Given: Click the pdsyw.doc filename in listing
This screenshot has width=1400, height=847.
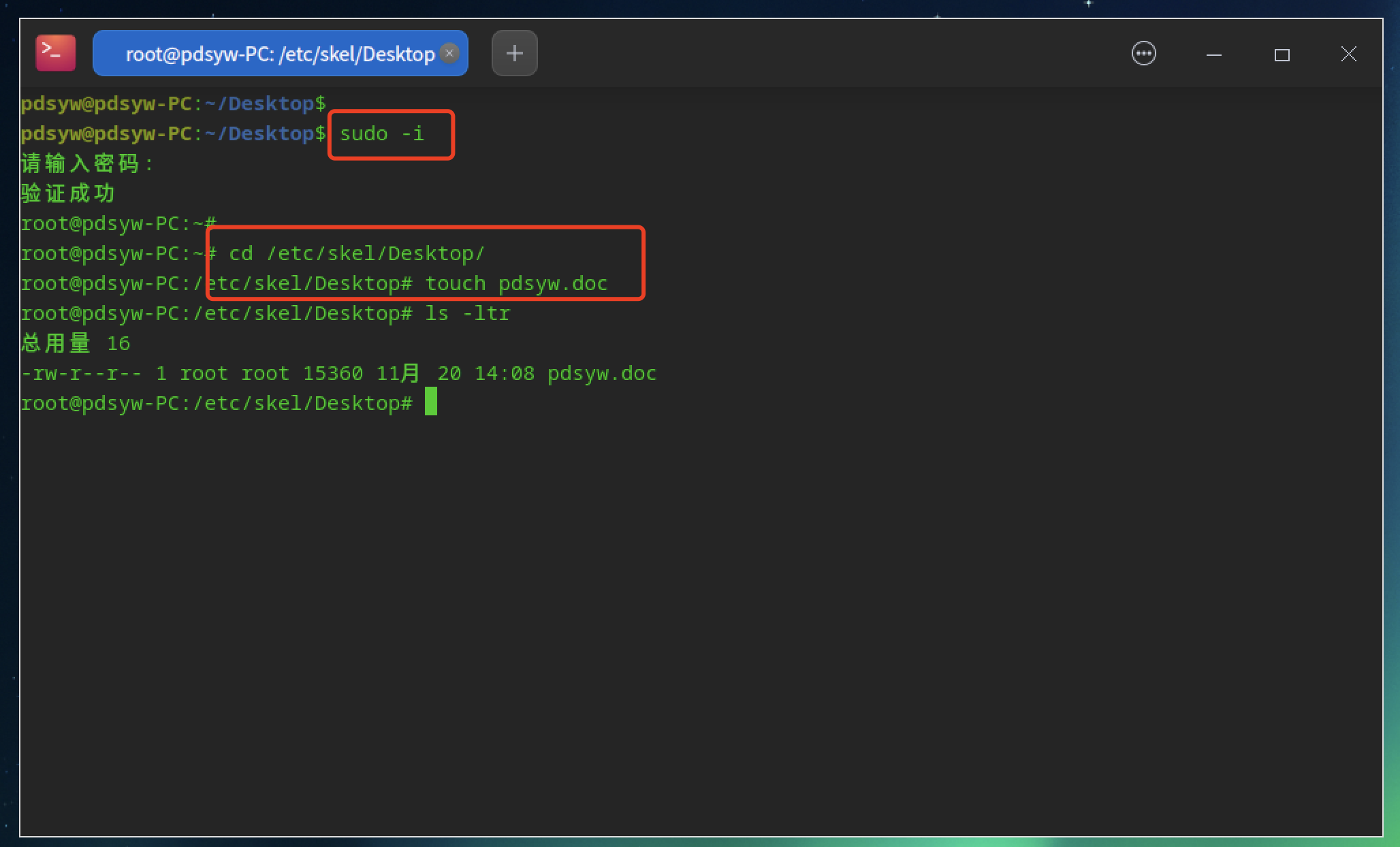Looking at the screenshot, I should pyautogui.click(x=602, y=373).
